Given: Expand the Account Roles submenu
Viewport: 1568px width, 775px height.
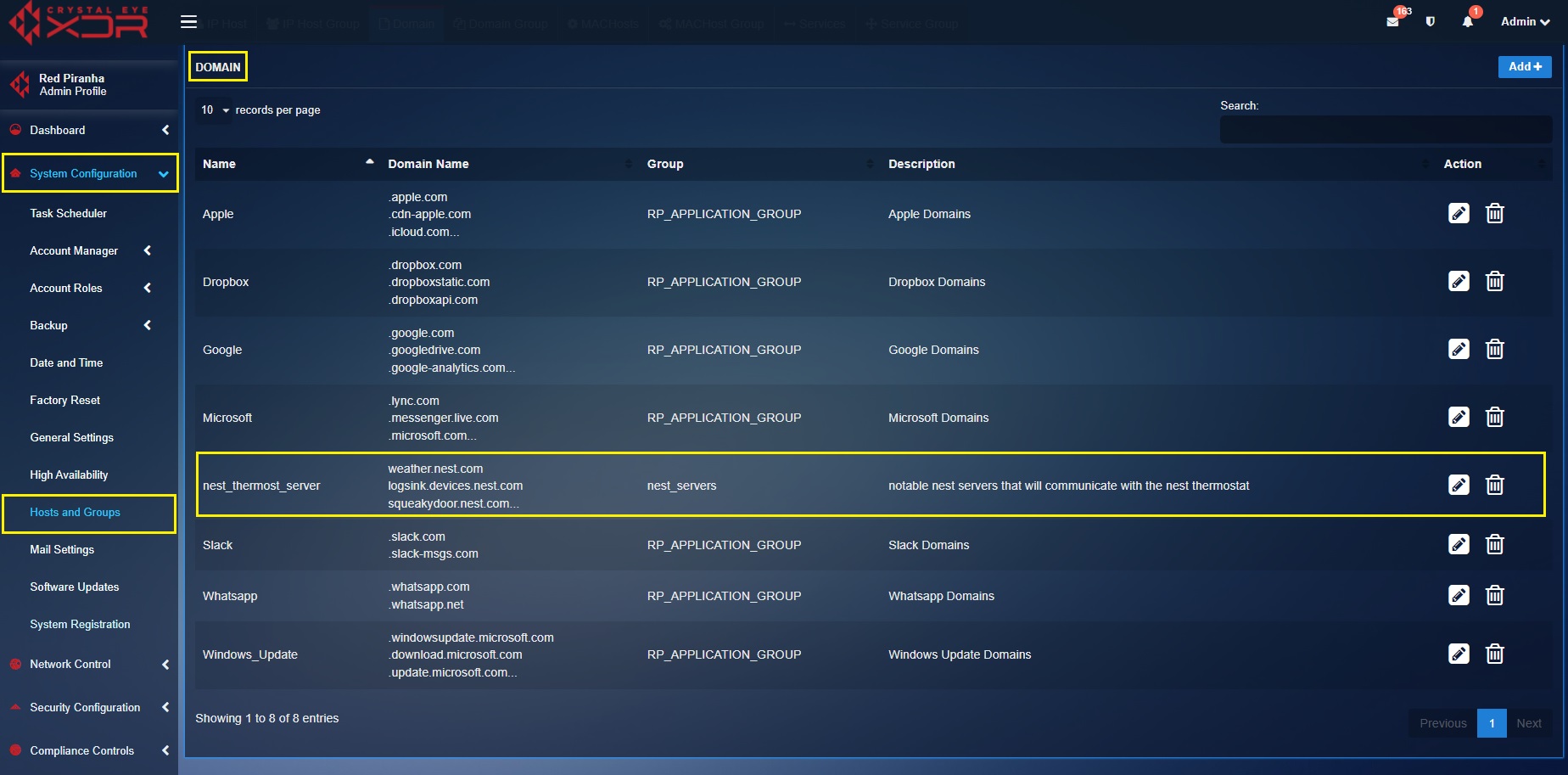Looking at the screenshot, I should 89,288.
